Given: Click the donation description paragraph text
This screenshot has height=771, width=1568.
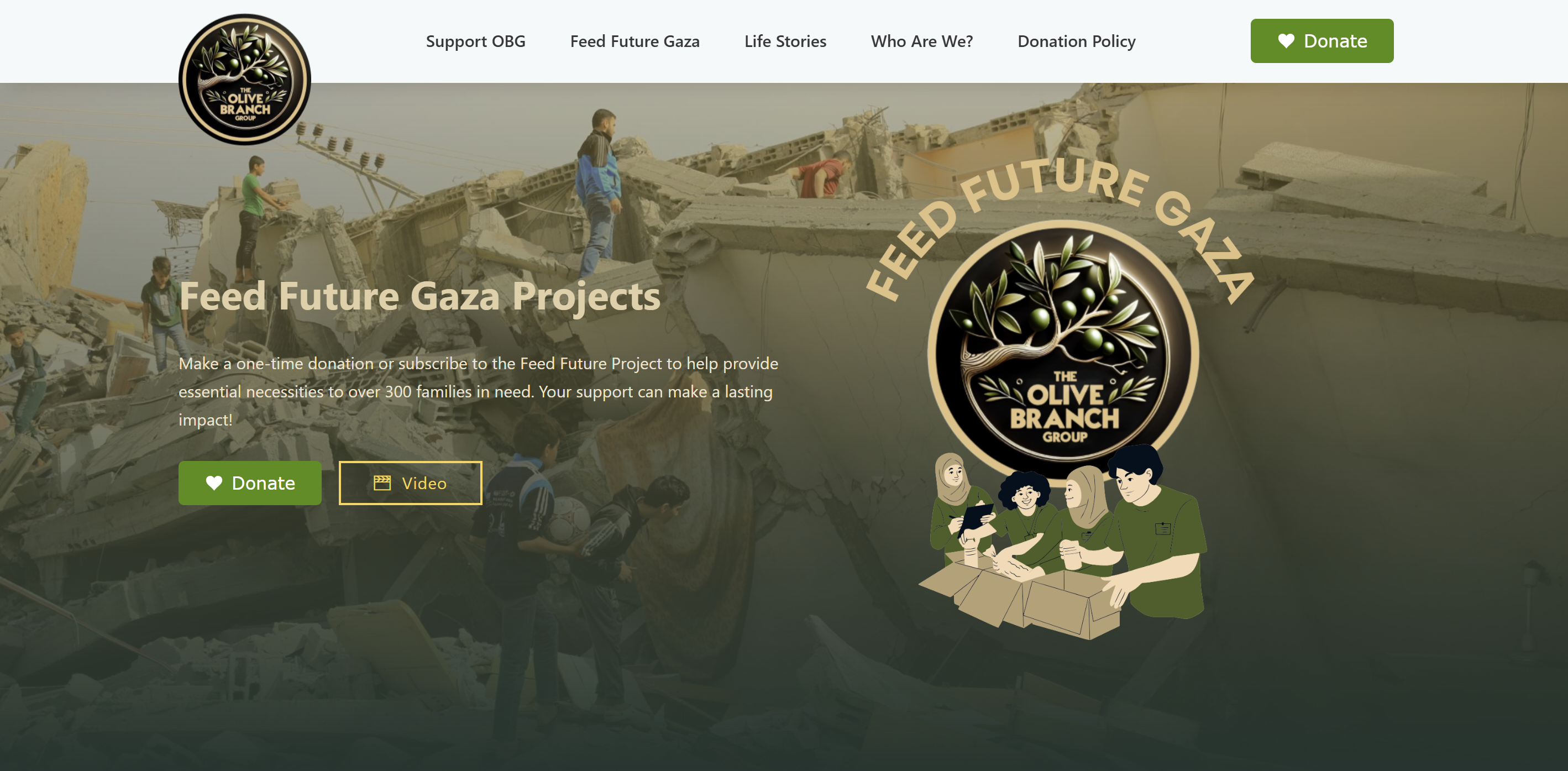Looking at the screenshot, I should [479, 391].
